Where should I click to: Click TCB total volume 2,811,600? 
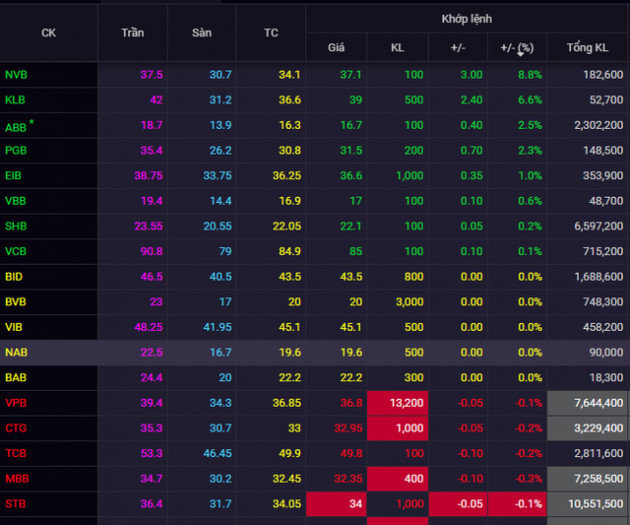click(598, 453)
